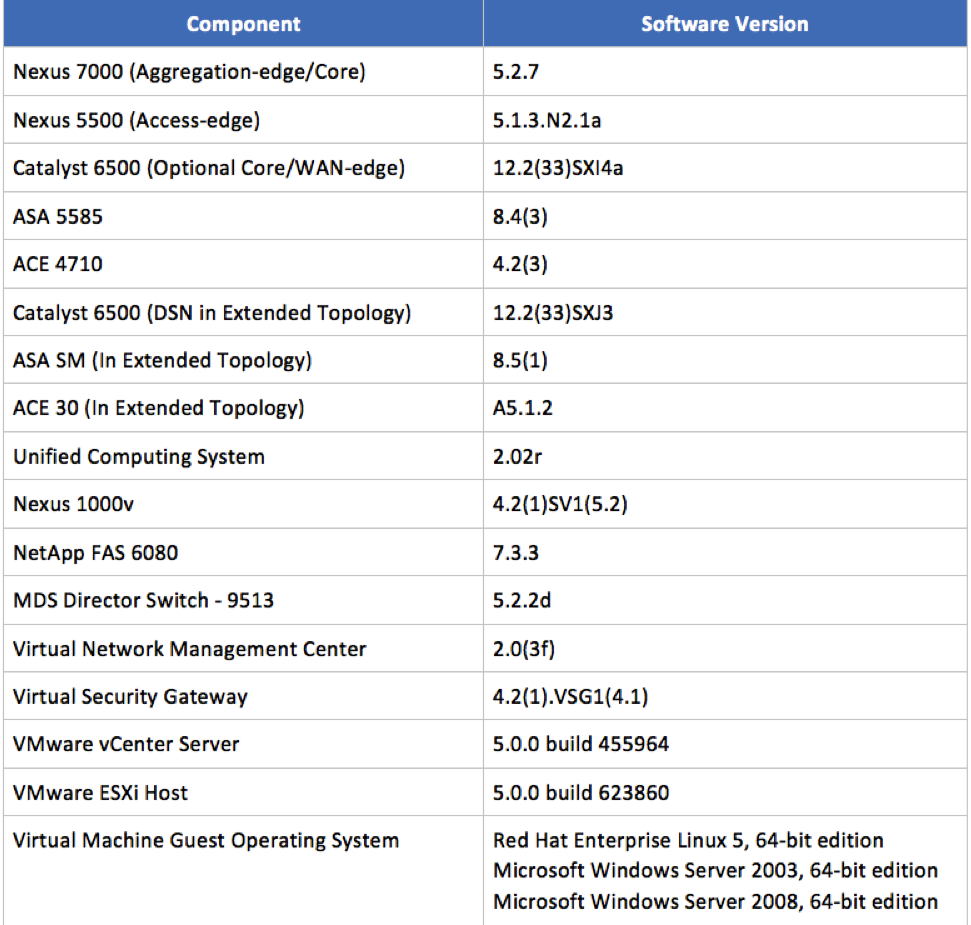The width and height of the screenshot is (971, 925).
Task: Select the Unified Computing System cell
Action: tap(139, 456)
